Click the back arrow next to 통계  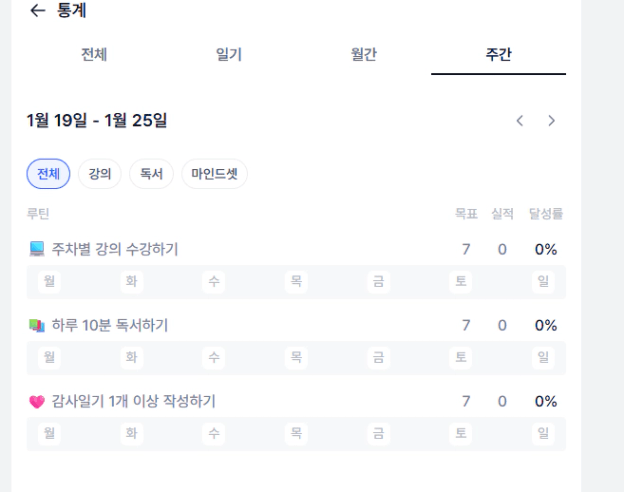click(x=38, y=11)
